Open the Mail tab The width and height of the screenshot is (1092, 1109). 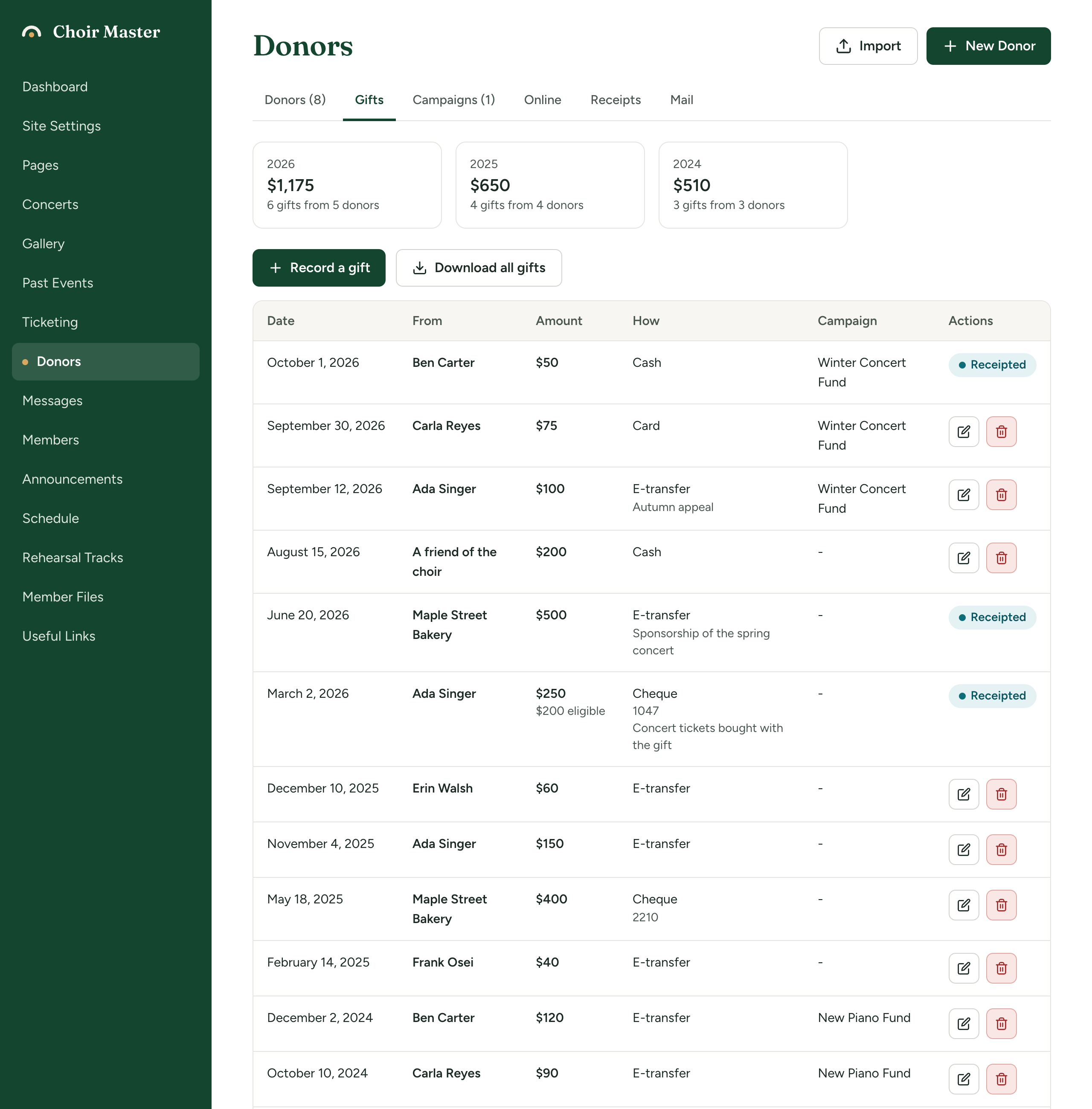(x=681, y=100)
